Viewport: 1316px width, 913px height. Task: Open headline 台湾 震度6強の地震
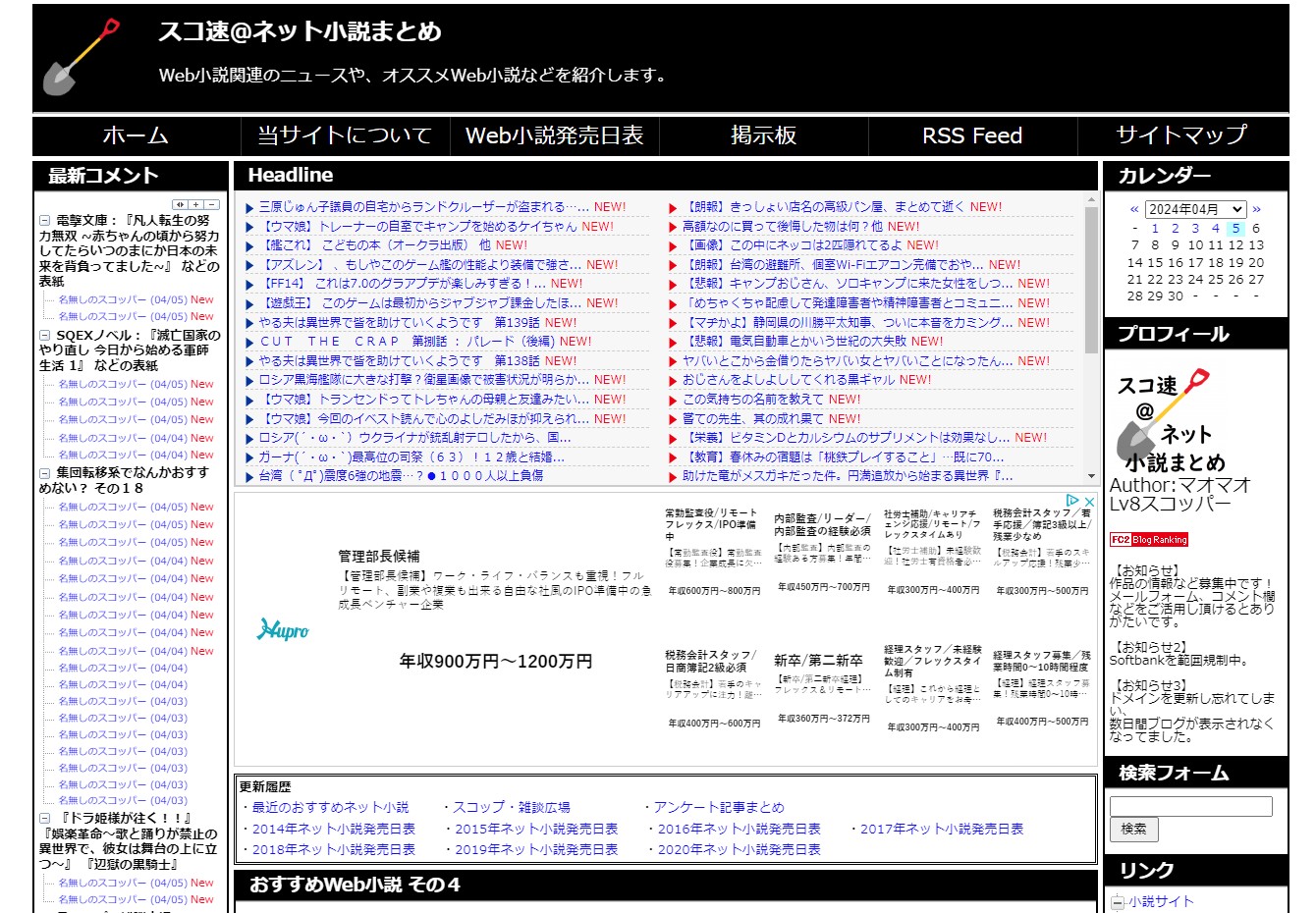401,476
